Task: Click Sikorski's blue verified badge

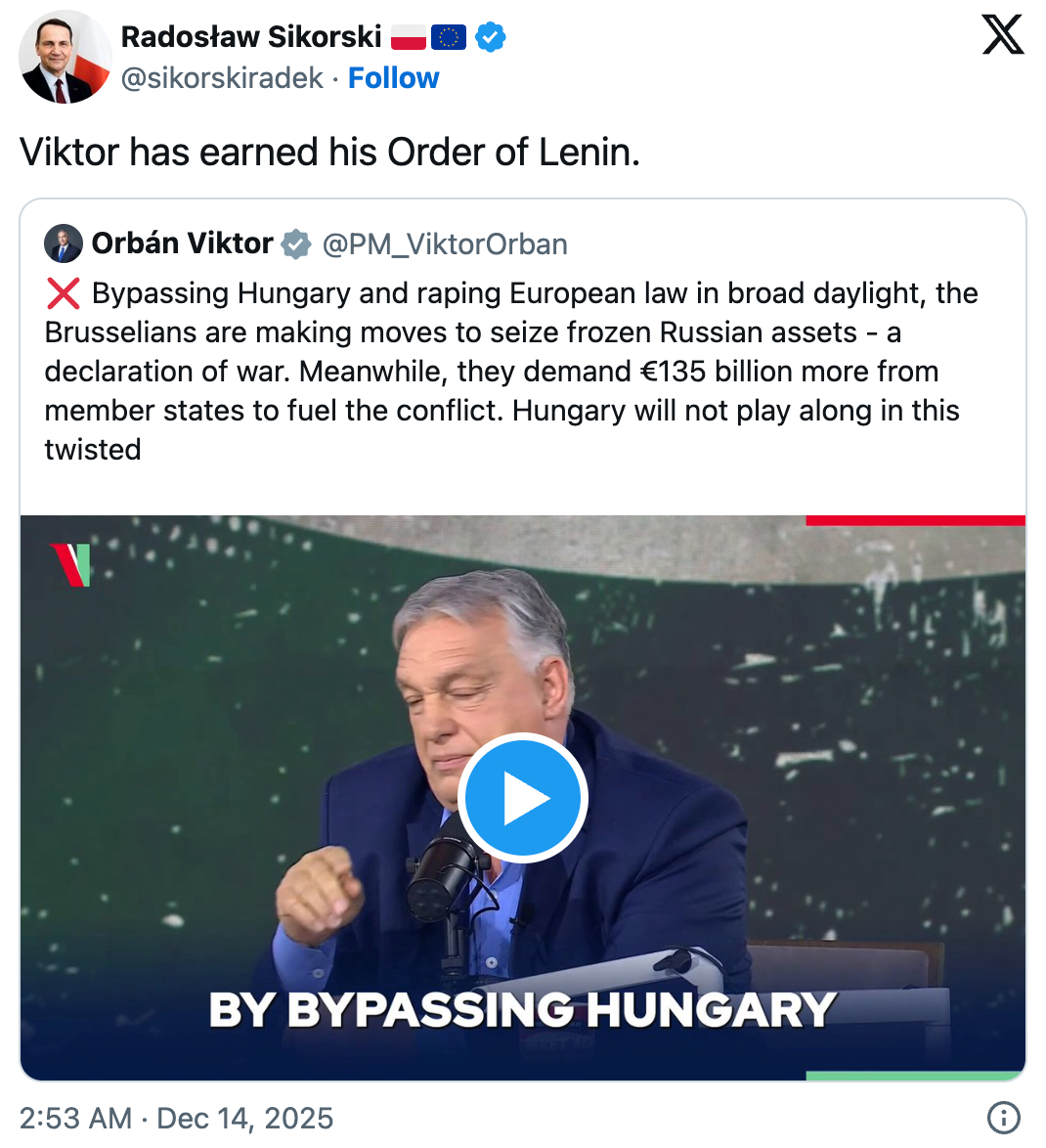Action: pos(491,37)
